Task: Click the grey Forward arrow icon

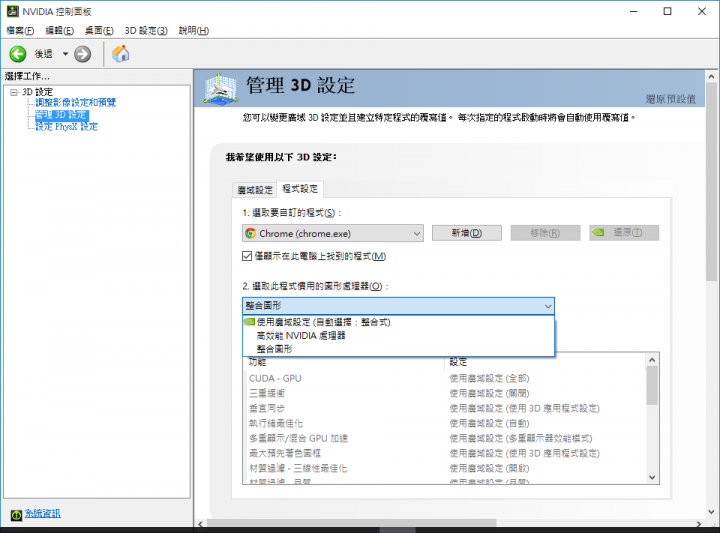Action: click(x=83, y=54)
